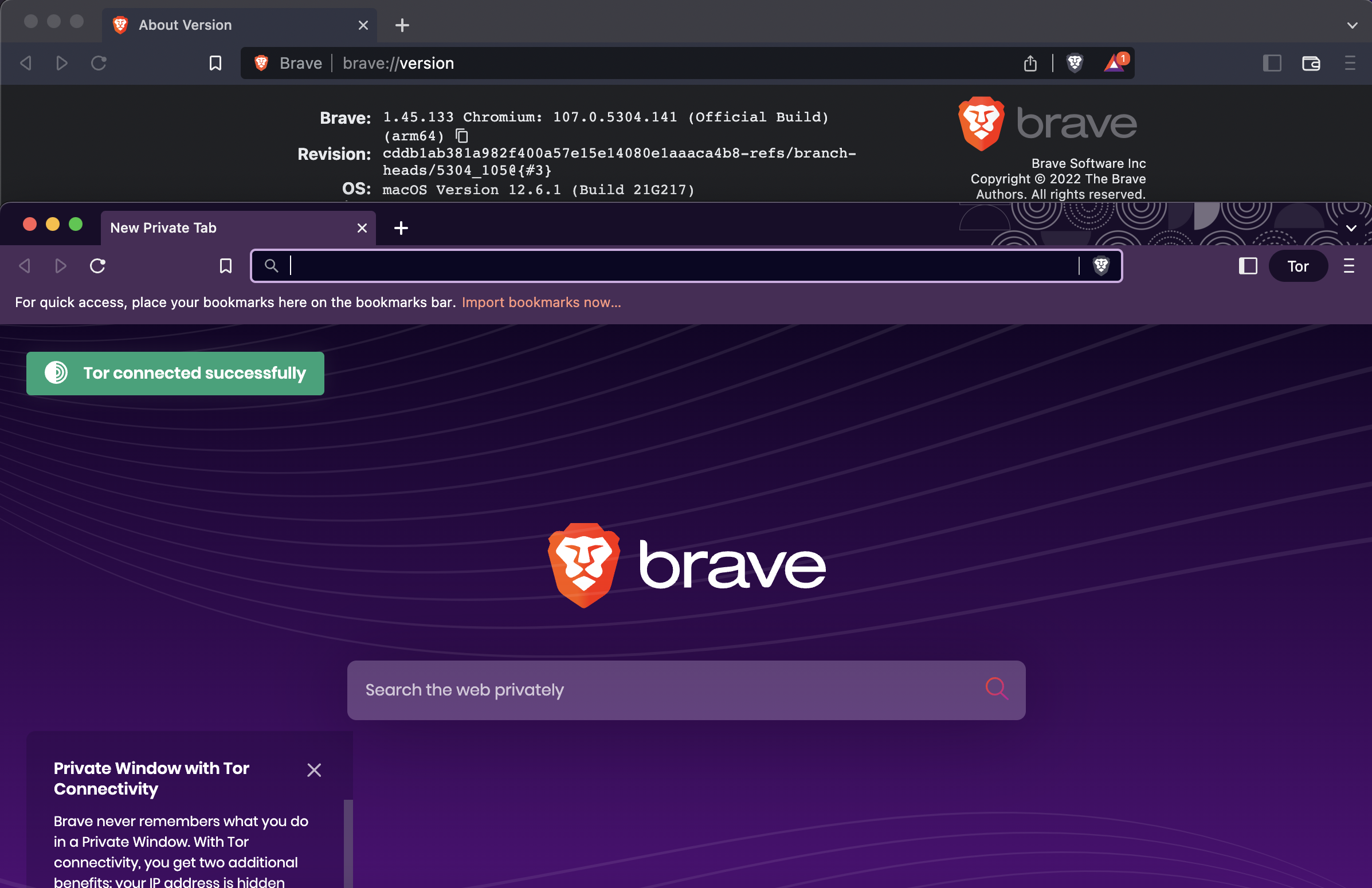The width and height of the screenshot is (1372, 888).
Task: Open the tab search chevron in the private window
Action: point(1352,227)
